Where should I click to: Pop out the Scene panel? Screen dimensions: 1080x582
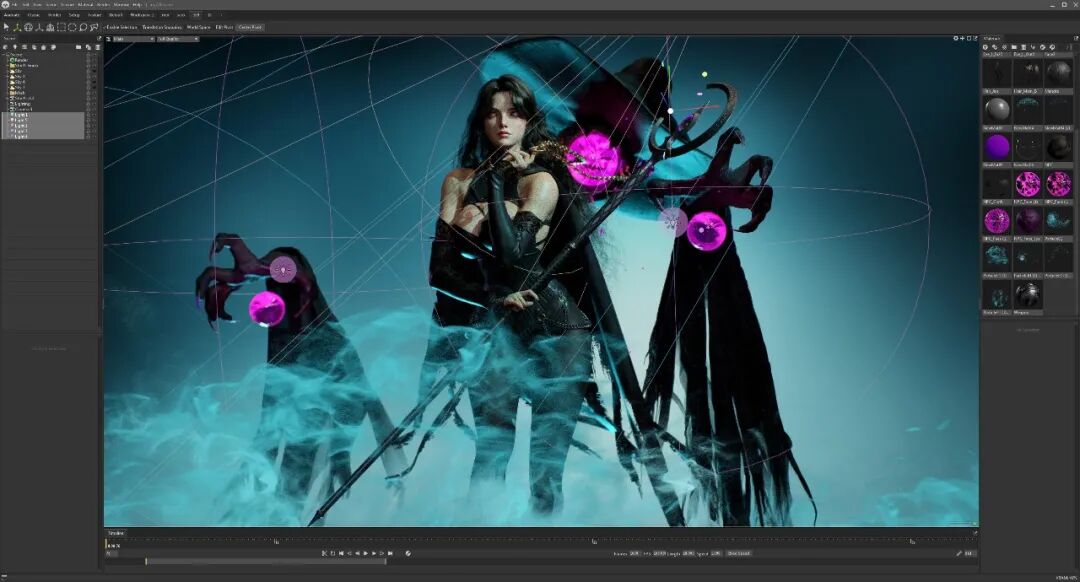click(x=99, y=38)
